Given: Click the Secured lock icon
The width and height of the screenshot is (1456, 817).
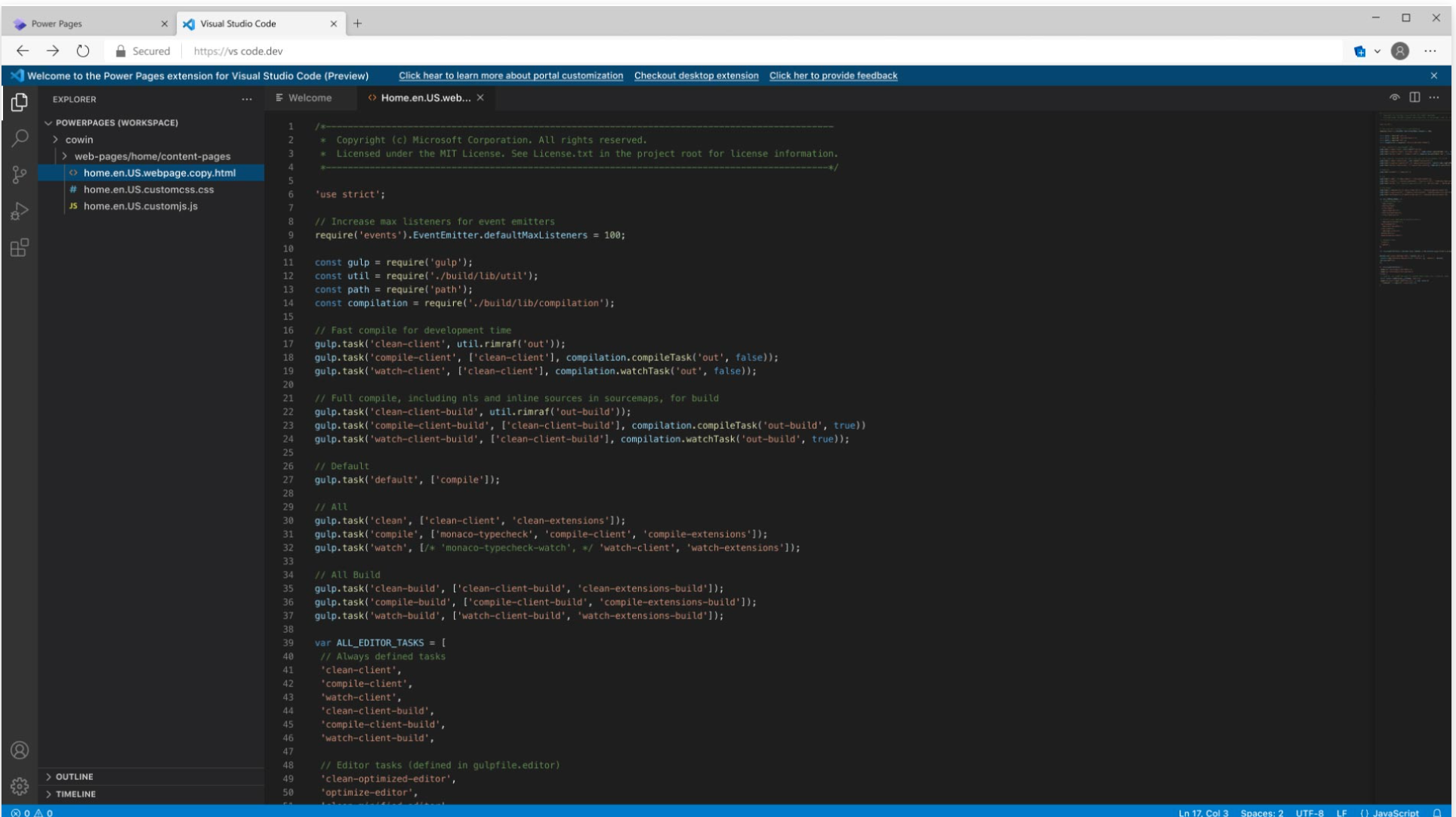Looking at the screenshot, I should click(x=120, y=51).
